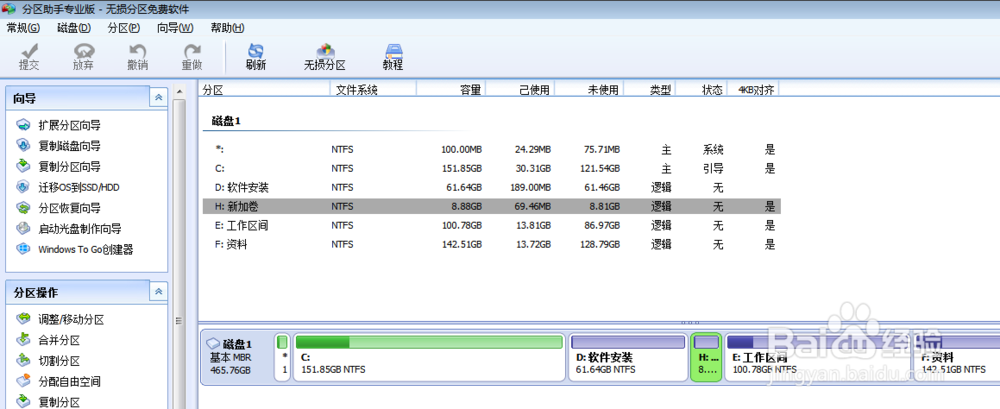This screenshot has width=1000, height=409.
Task: Click the 4KB对齐 column header
Action: pos(753,90)
